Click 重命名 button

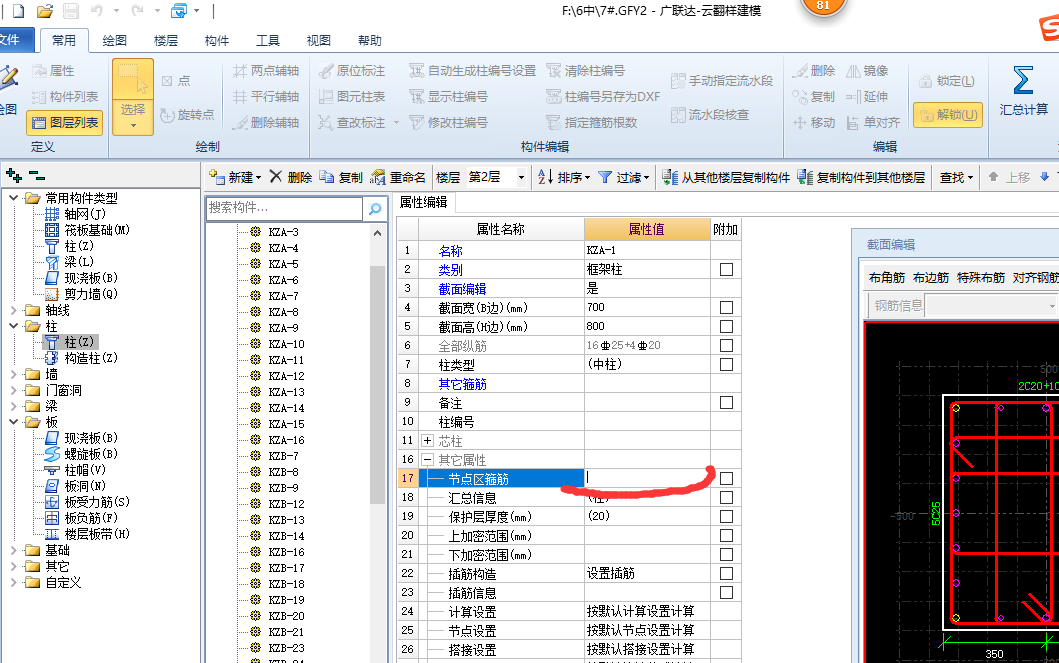[398, 177]
